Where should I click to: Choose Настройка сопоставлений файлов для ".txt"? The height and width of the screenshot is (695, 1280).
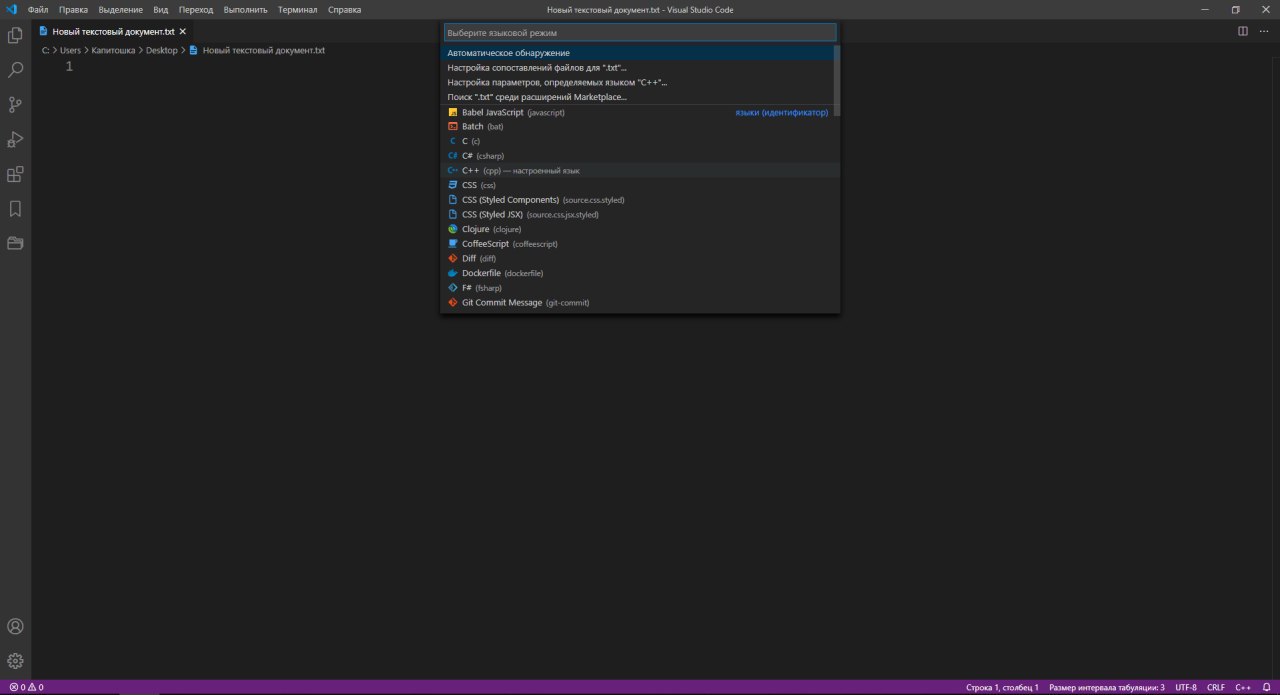point(637,68)
